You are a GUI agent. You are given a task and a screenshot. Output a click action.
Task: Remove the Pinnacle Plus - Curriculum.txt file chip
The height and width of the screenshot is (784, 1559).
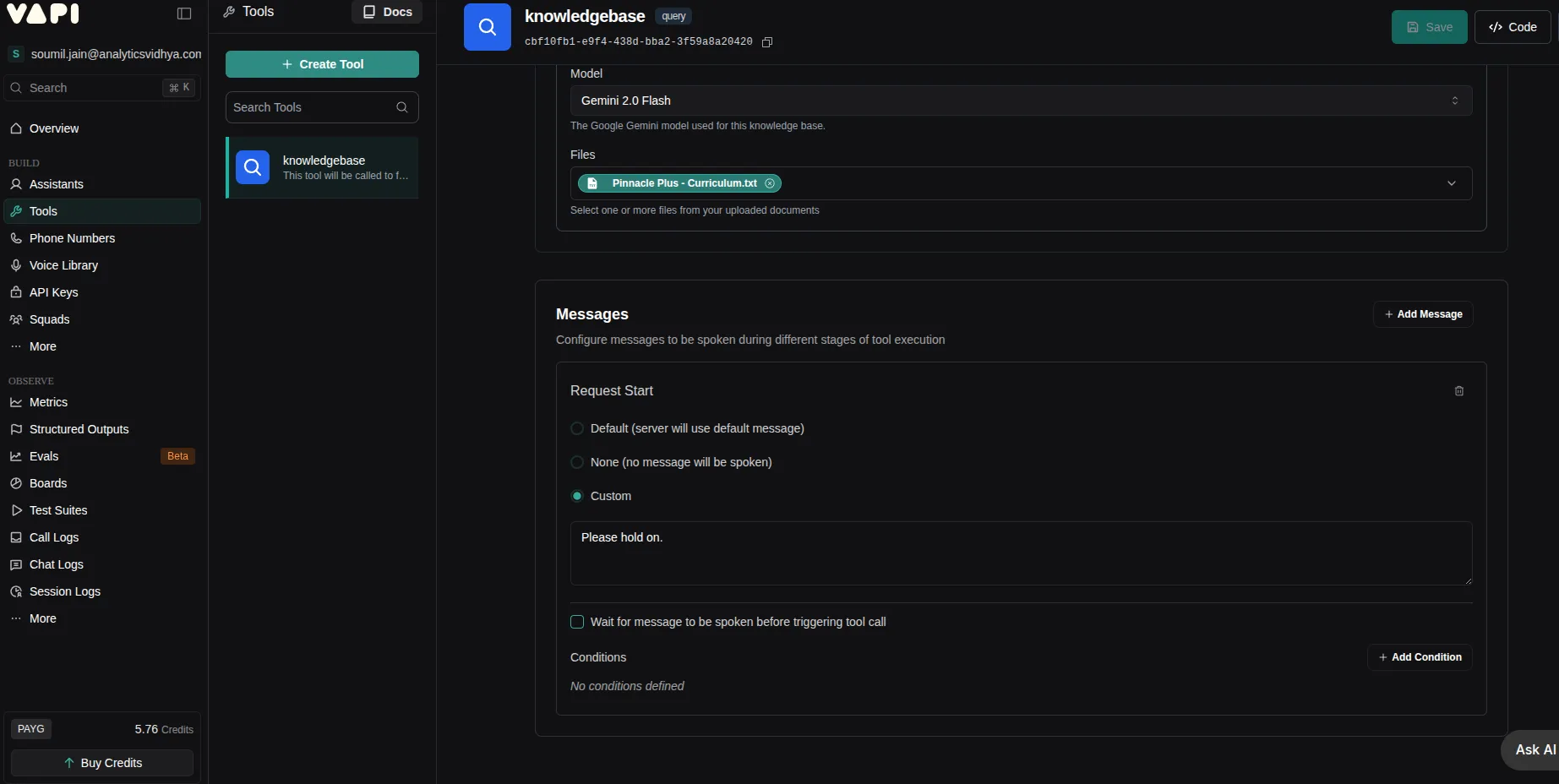pos(770,183)
